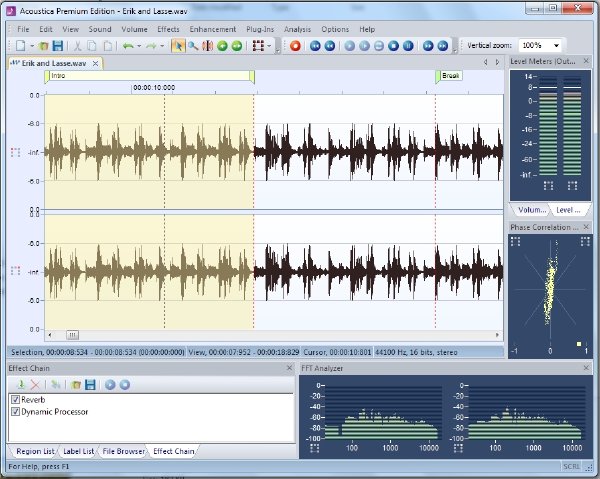Fast forward with the first blue forward button
The height and width of the screenshot is (479, 600).
pyautogui.click(x=428, y=46)
